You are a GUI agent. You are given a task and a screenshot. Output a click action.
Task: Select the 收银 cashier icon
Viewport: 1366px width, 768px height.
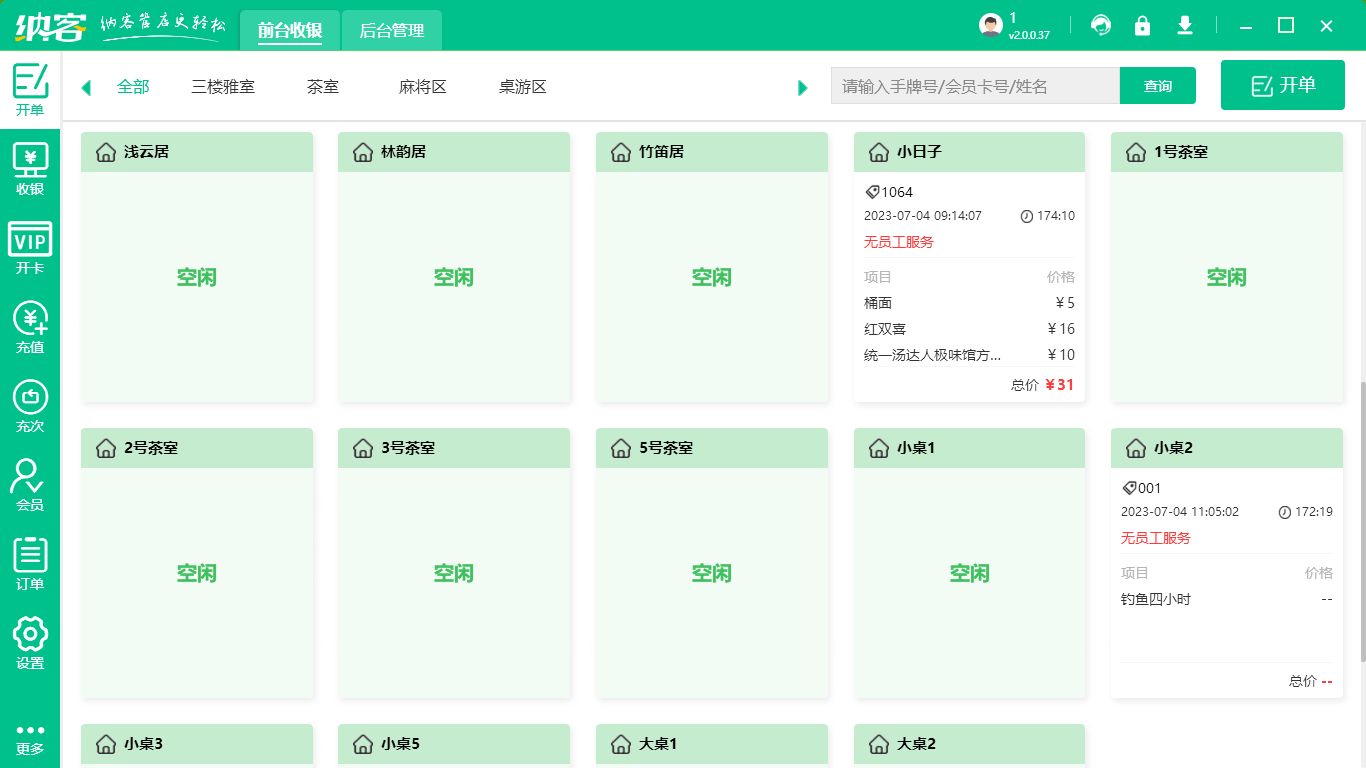pyautogui.click(x=29, y=165)
